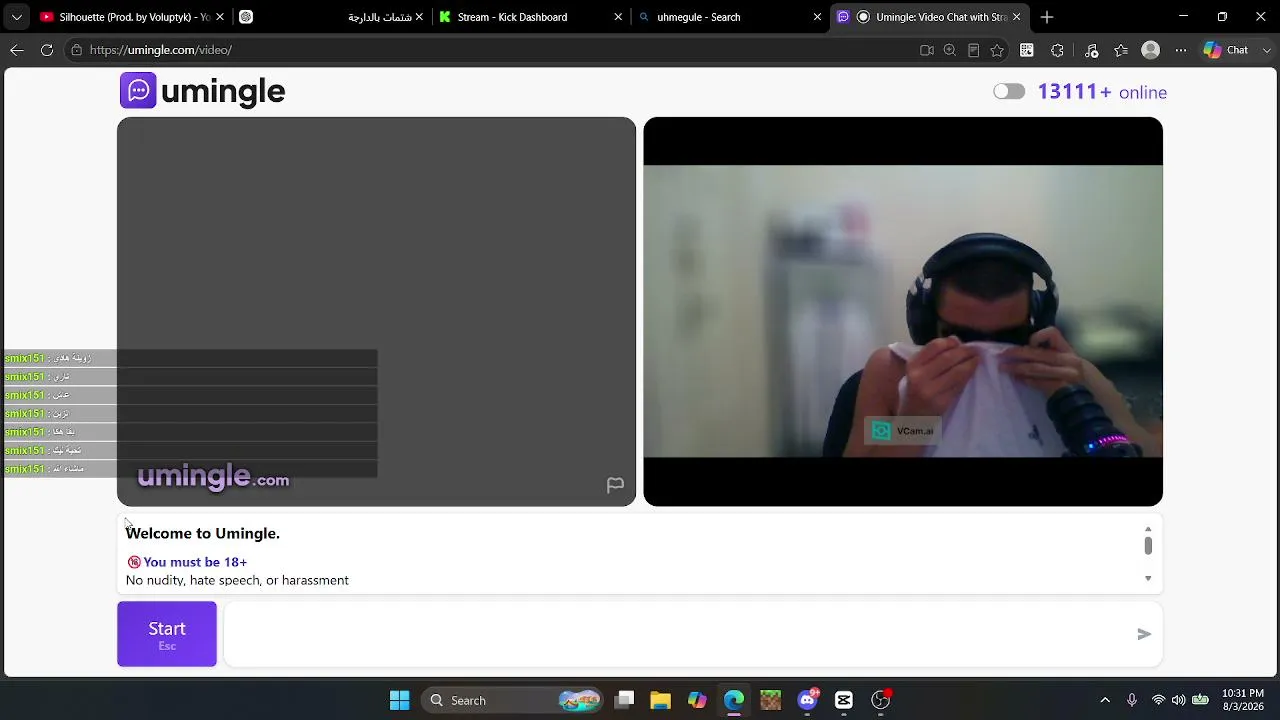Click the microphone tray icon

pyautogui.click(x=1132, y=700)
